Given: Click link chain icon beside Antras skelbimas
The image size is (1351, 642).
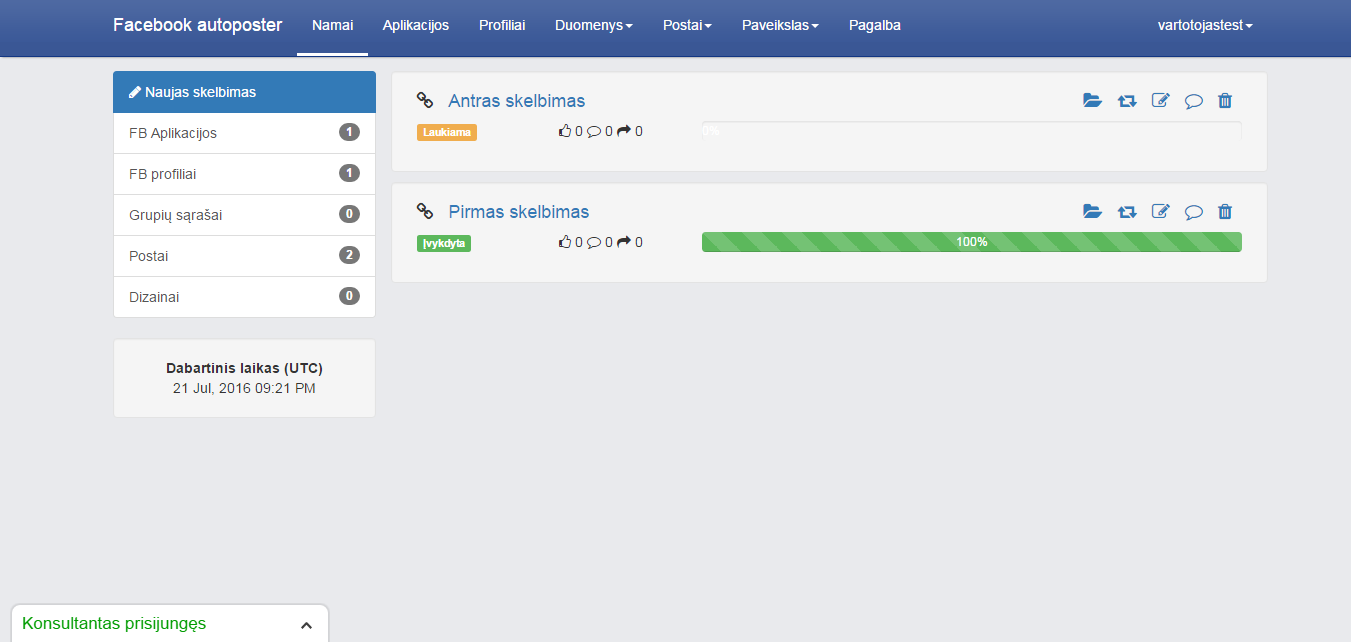Looking at the screenshot, I should 425,100.
